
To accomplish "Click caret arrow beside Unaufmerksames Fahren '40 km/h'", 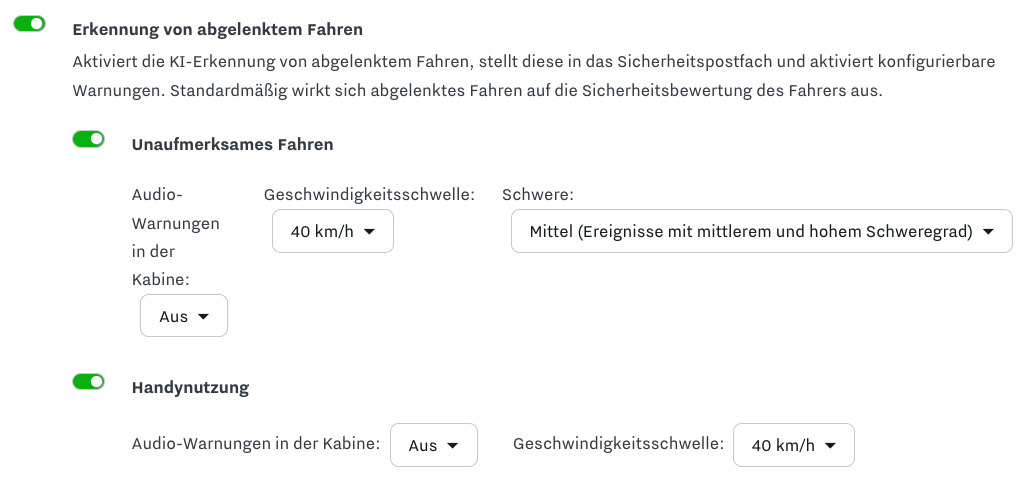I will click(x=369, y=232).
